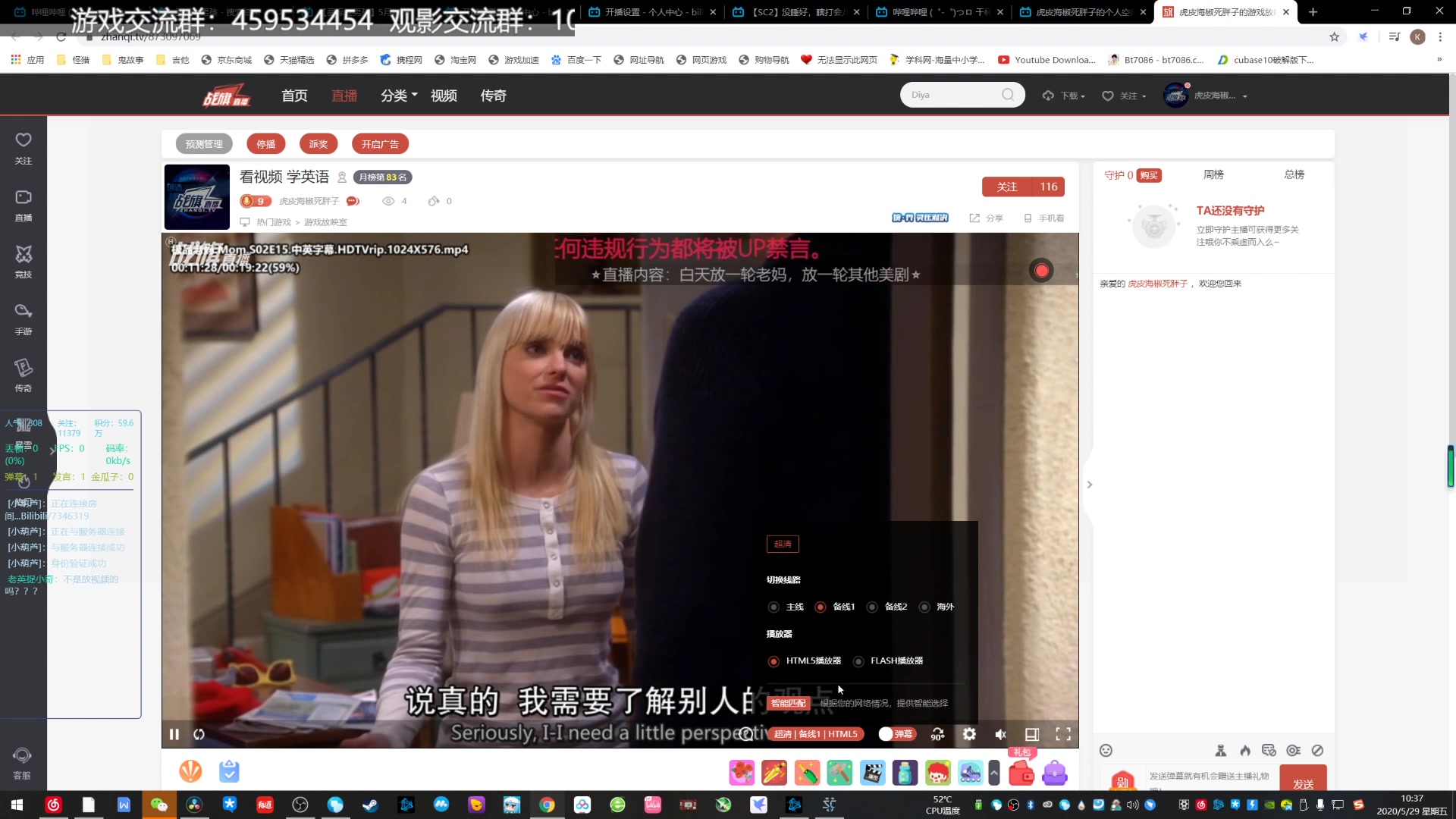Rotate the video 90 degrees

click(x=938, y=734)
